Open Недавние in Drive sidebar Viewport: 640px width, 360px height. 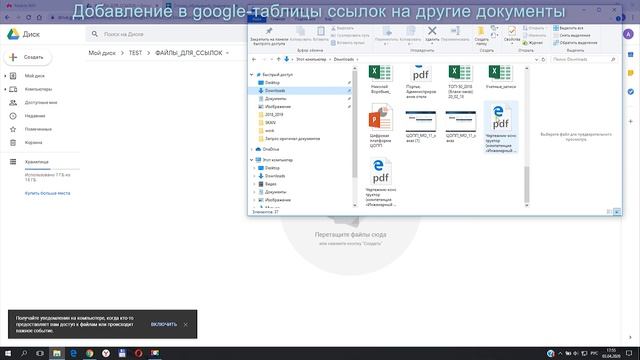pyautogui.click(x=35, y=116)
